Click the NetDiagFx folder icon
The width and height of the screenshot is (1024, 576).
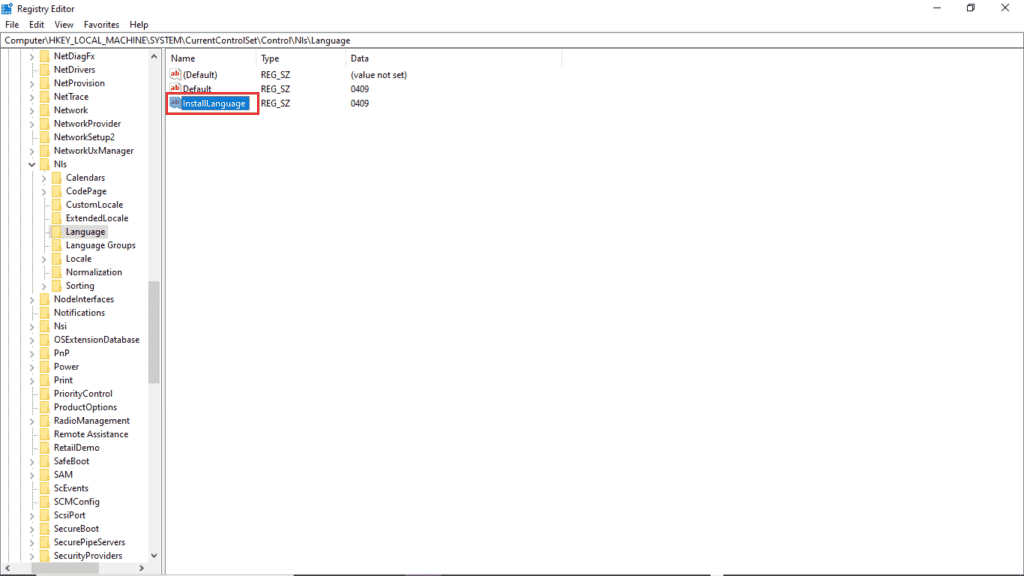pos(44,56)
